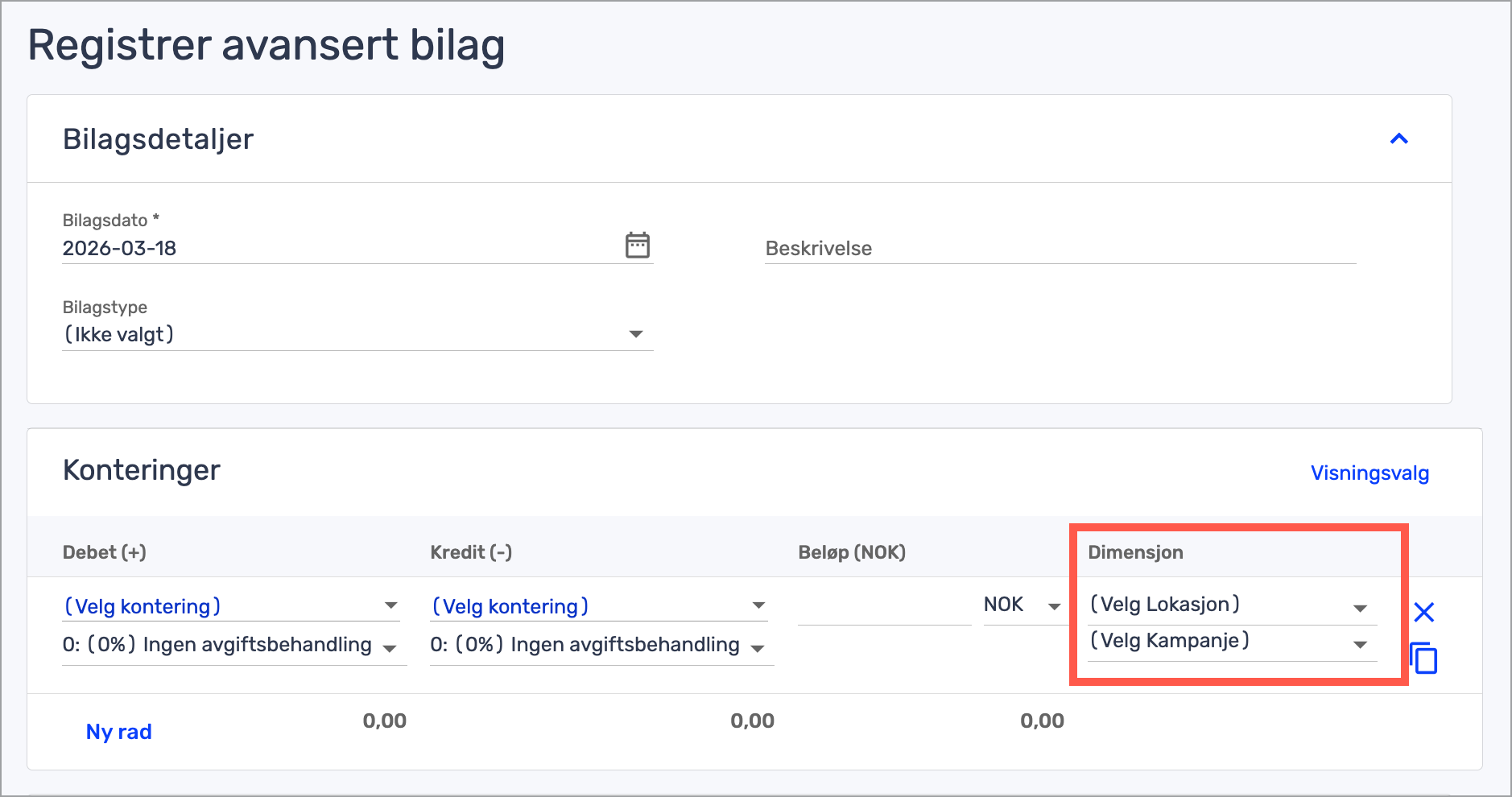Change currency via the NOK dropdown

pos(1022,605)
